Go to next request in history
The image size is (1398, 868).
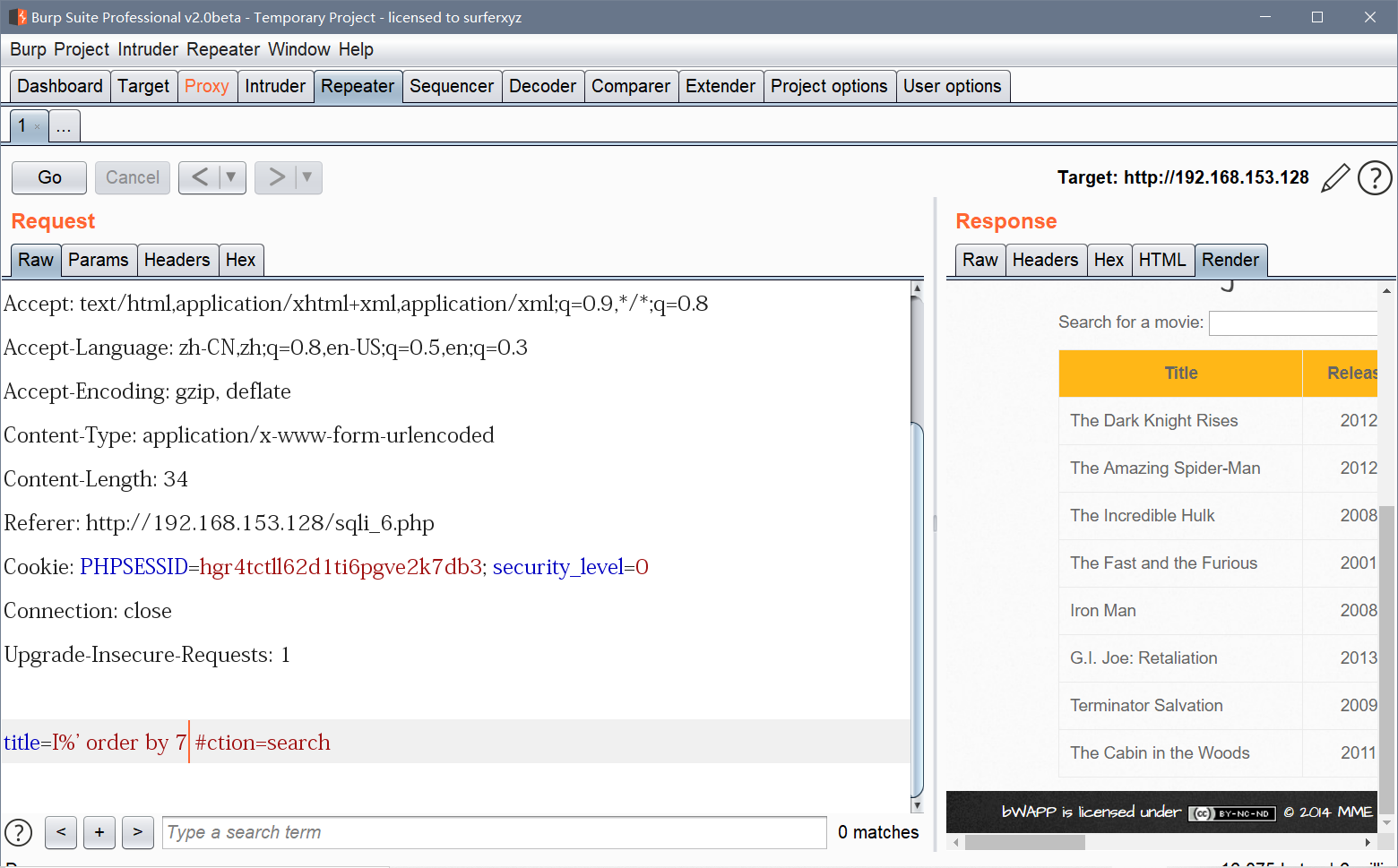pos(276,177)
